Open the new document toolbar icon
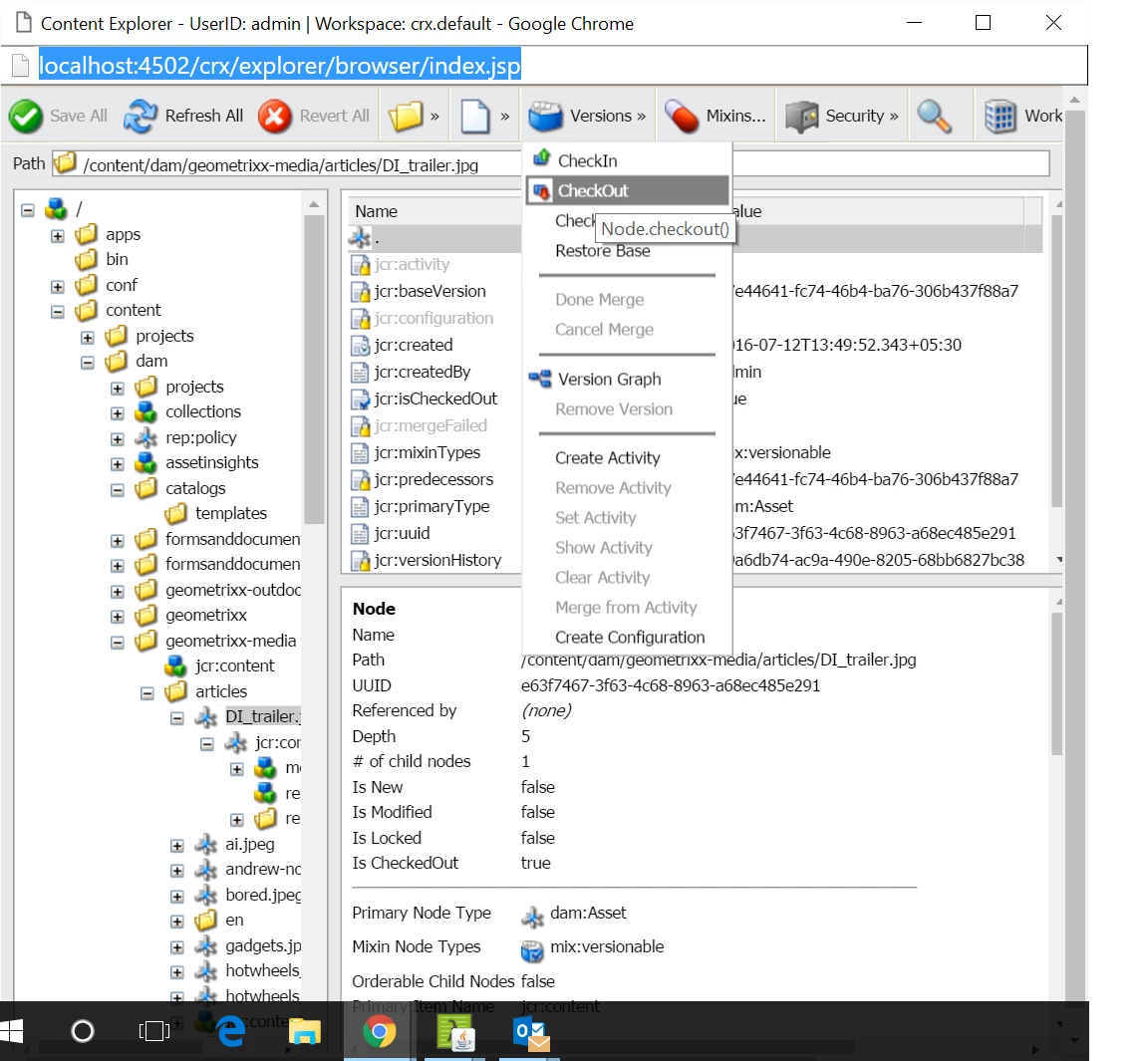Image resolution: width=1148 pixels, height=1061 pixels. (x=475, y=117)
